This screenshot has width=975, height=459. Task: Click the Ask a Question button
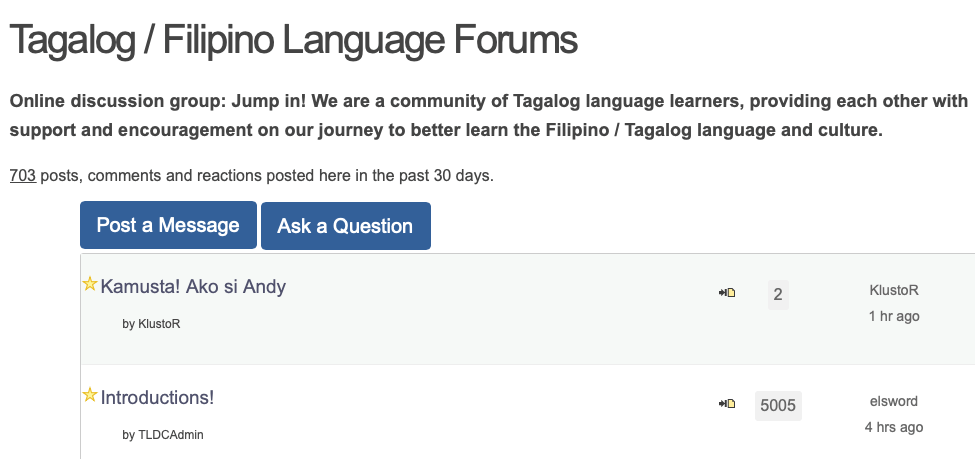[x=345, y=226]
